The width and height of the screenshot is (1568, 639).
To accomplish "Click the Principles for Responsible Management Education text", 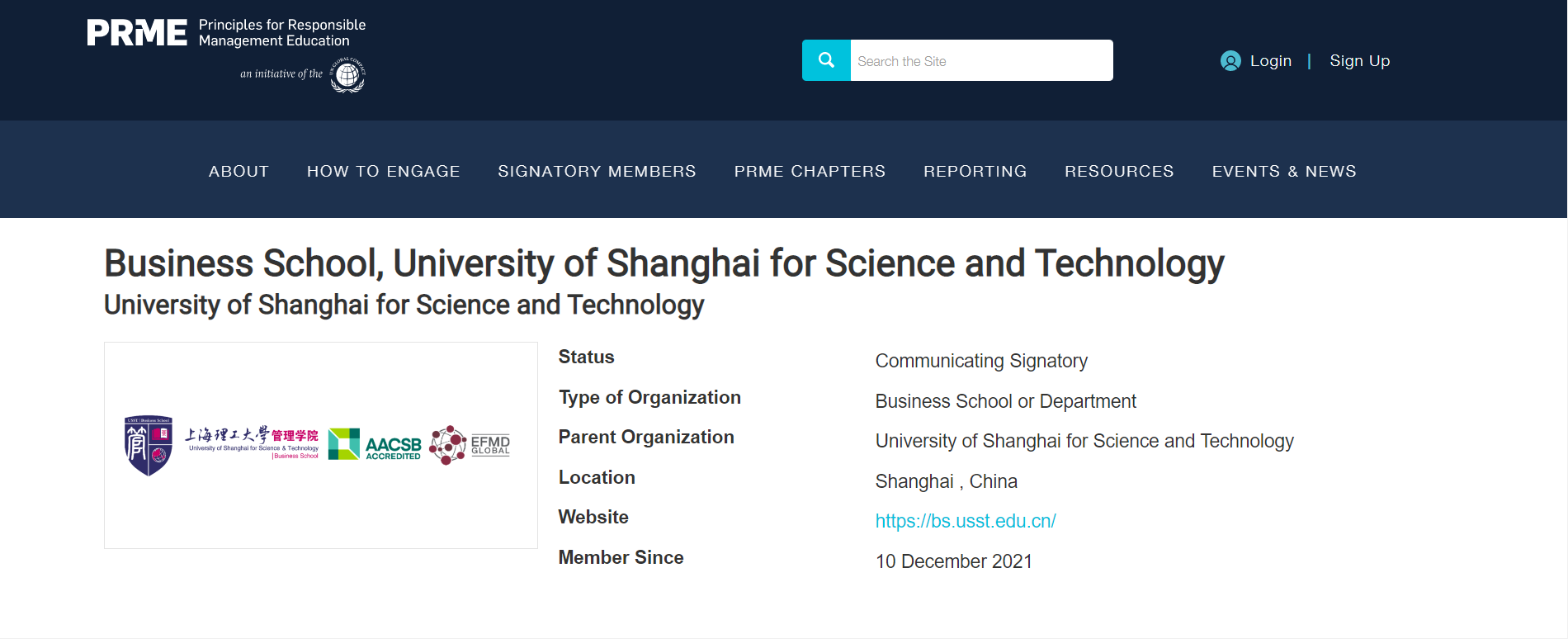I will (x=281, y=33).
